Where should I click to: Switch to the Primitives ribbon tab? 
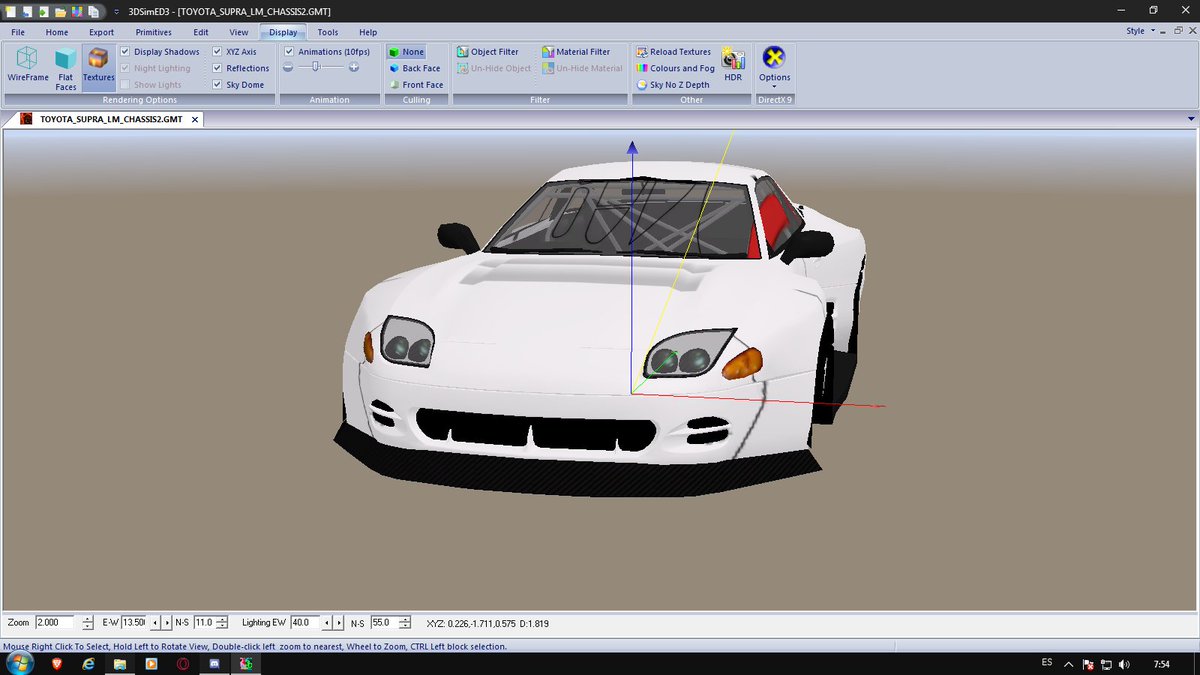(153, 32)
